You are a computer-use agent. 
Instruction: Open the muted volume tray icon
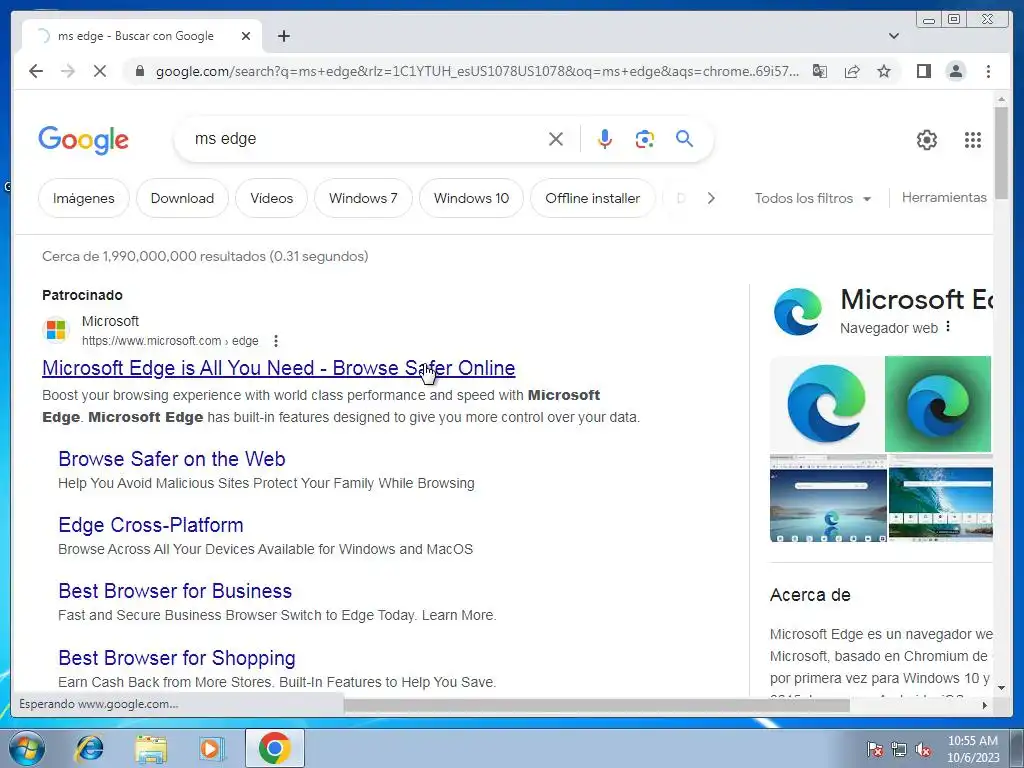point(923,749)
